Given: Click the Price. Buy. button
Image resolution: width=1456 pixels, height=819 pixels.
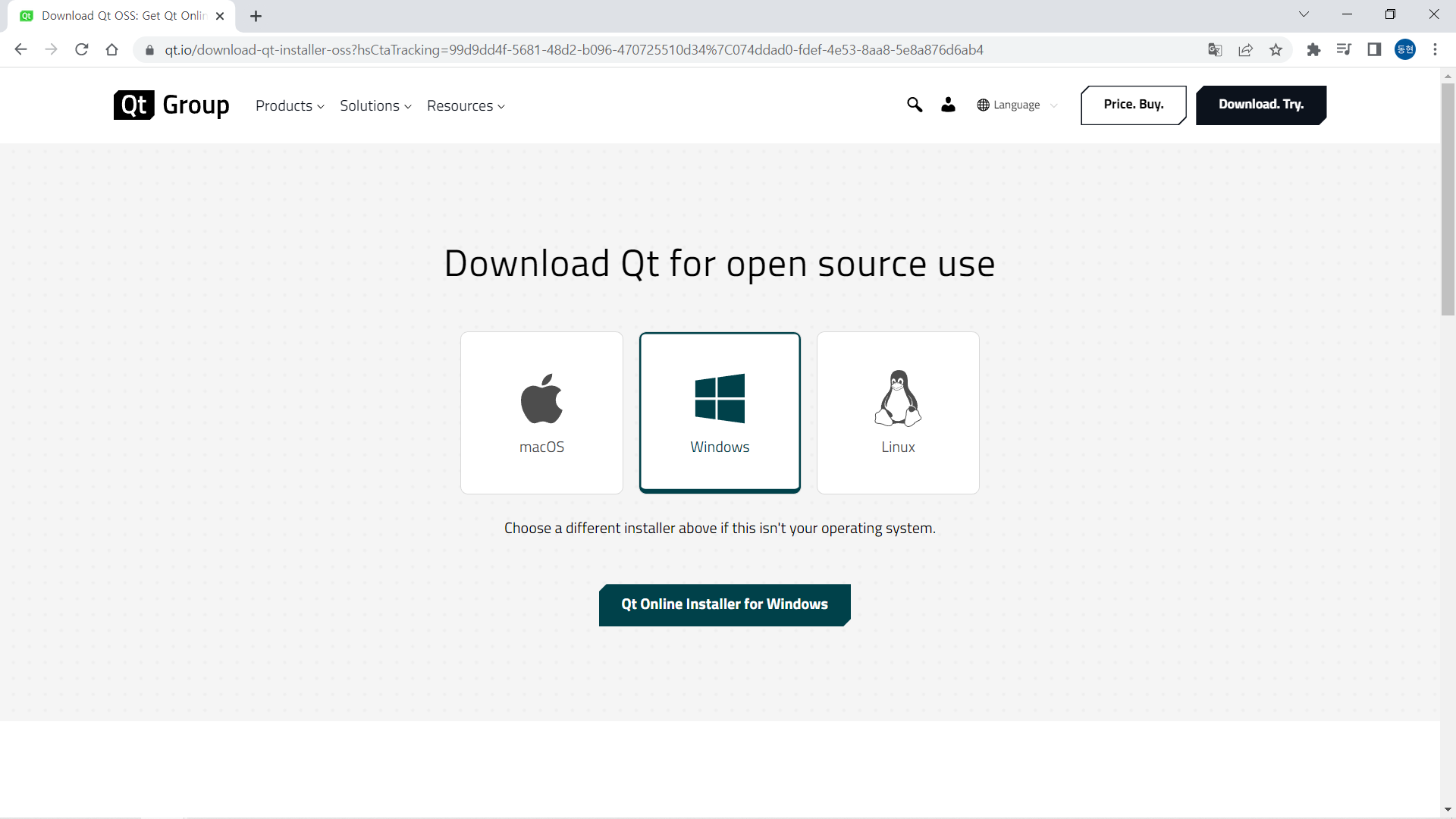Looking at the screenshot, I should [x=1133, y=105].
